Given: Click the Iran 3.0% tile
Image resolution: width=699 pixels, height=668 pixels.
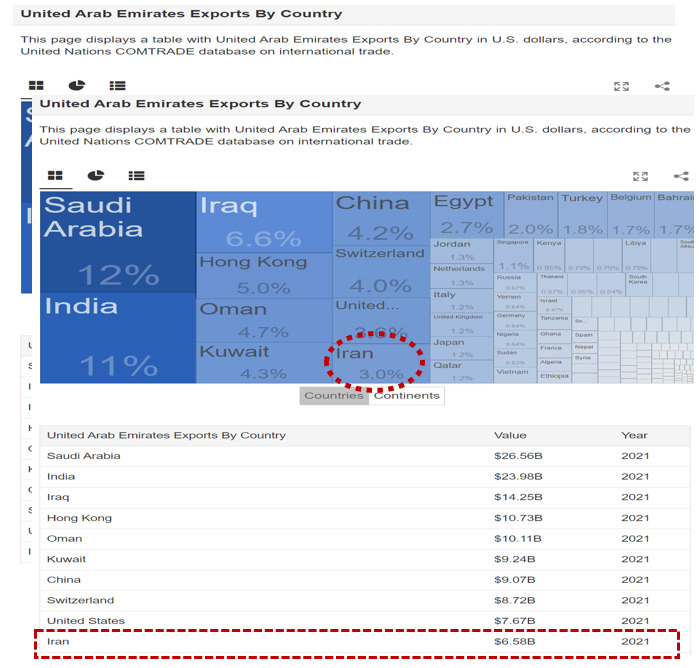Looking at the screenshot, I should point(381,363).
